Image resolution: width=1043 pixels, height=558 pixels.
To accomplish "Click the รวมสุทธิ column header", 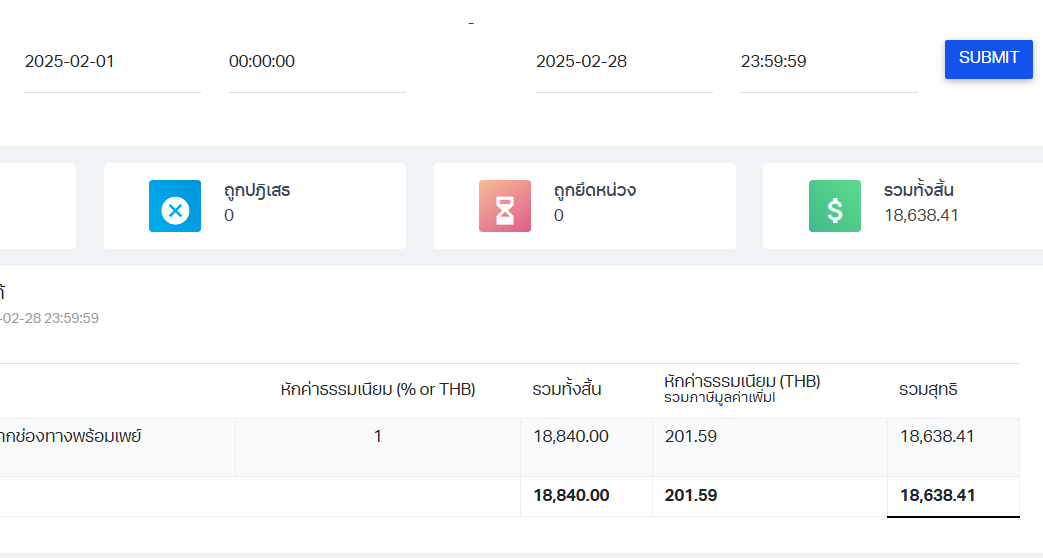I will [x=928, y=390].
